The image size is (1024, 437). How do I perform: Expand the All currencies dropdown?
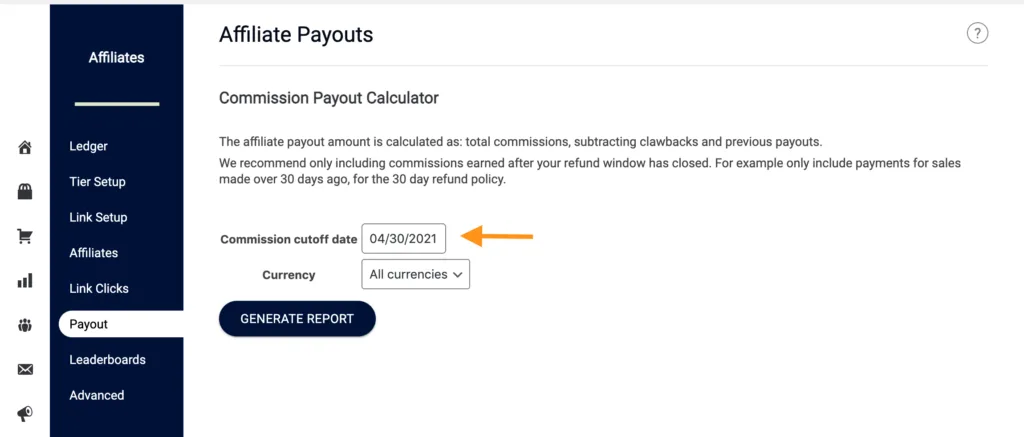pos(415,274)
